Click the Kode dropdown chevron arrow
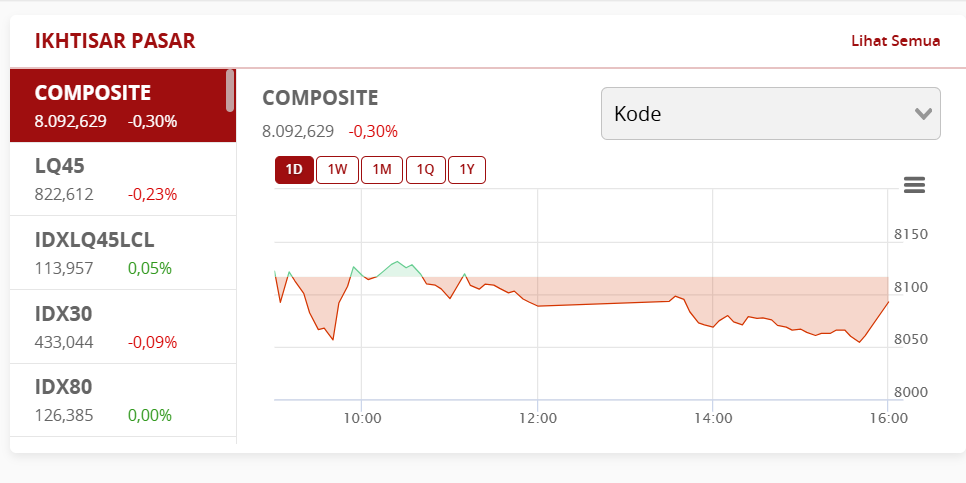The width and height of the screenshot is (966, 483). pyautogui.click(x=924, y=114)
